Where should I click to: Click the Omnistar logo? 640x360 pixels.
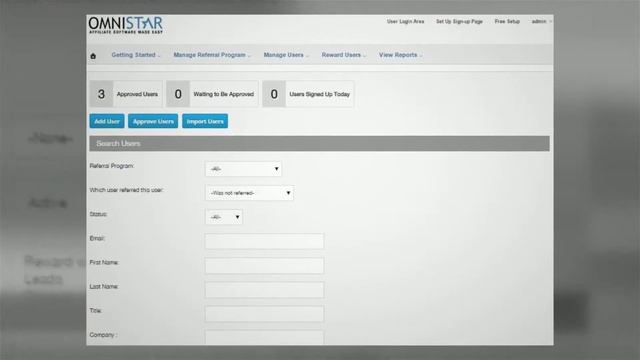(126, 25)
